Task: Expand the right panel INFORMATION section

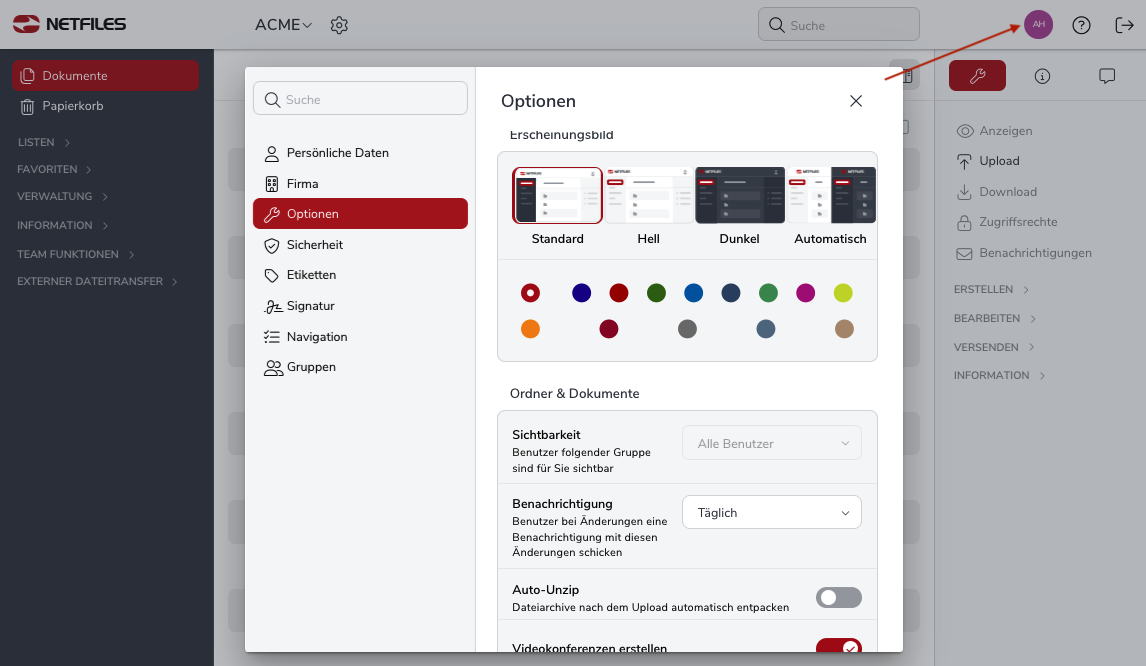Action: coord(1000,376)
